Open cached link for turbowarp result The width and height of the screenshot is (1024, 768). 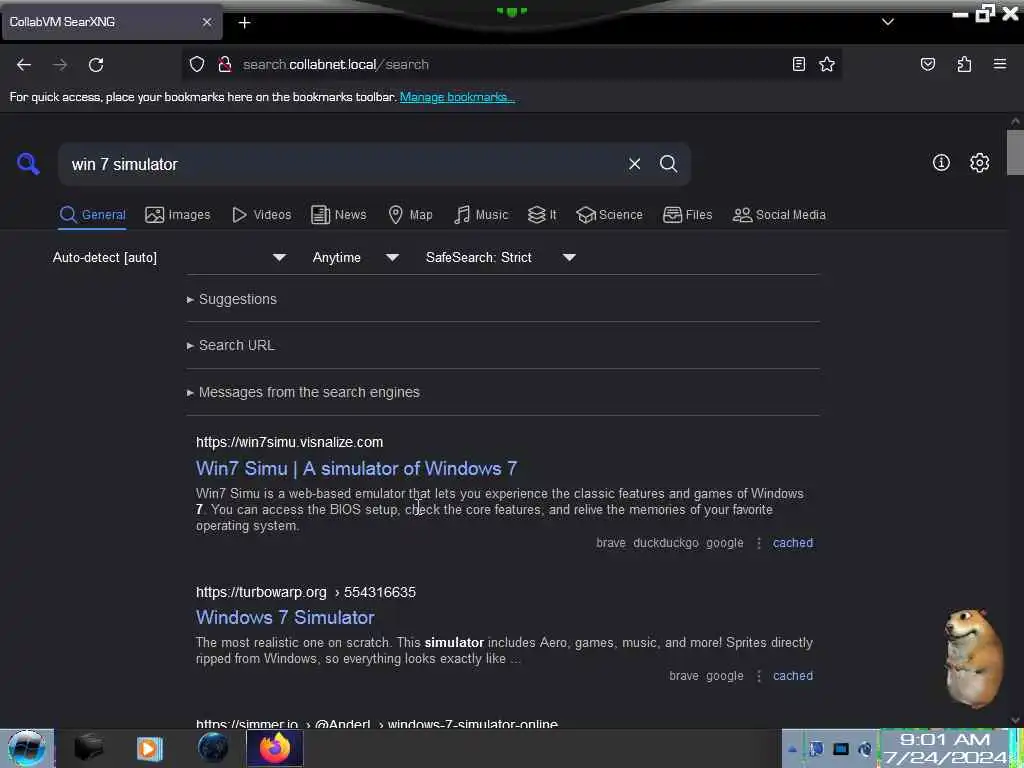[x=793, y=676]
